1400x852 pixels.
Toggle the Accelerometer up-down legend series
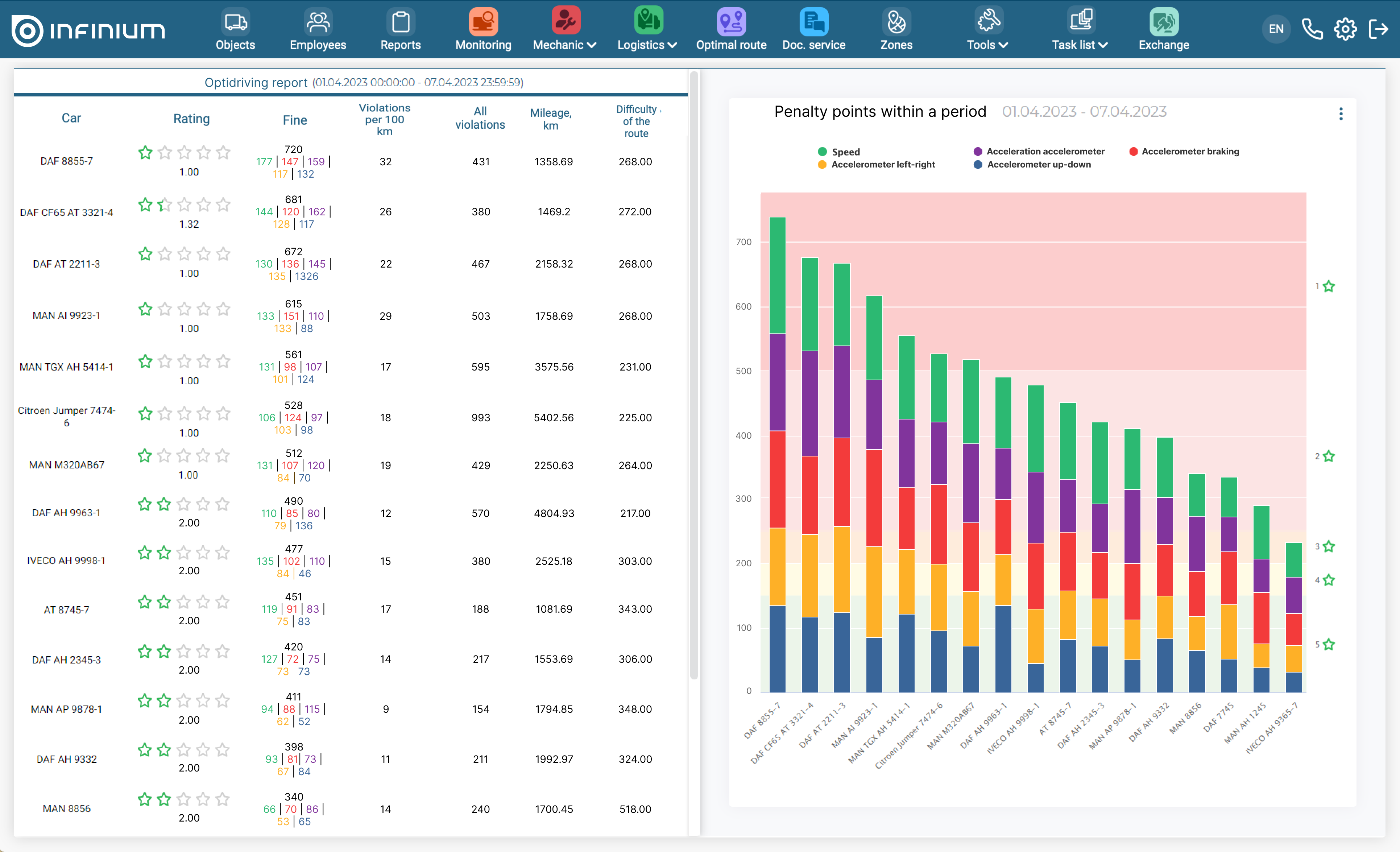(x=1032, y=164)
